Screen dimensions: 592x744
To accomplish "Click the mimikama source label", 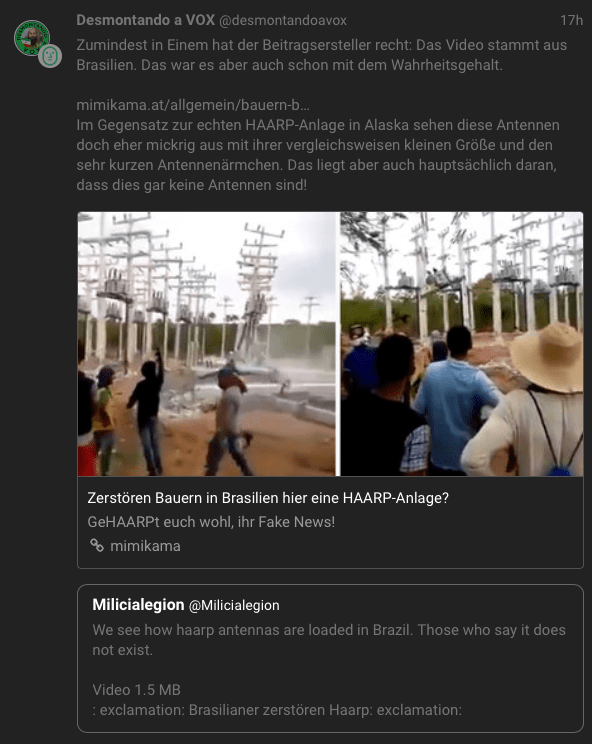I will [x=145, y=546].
